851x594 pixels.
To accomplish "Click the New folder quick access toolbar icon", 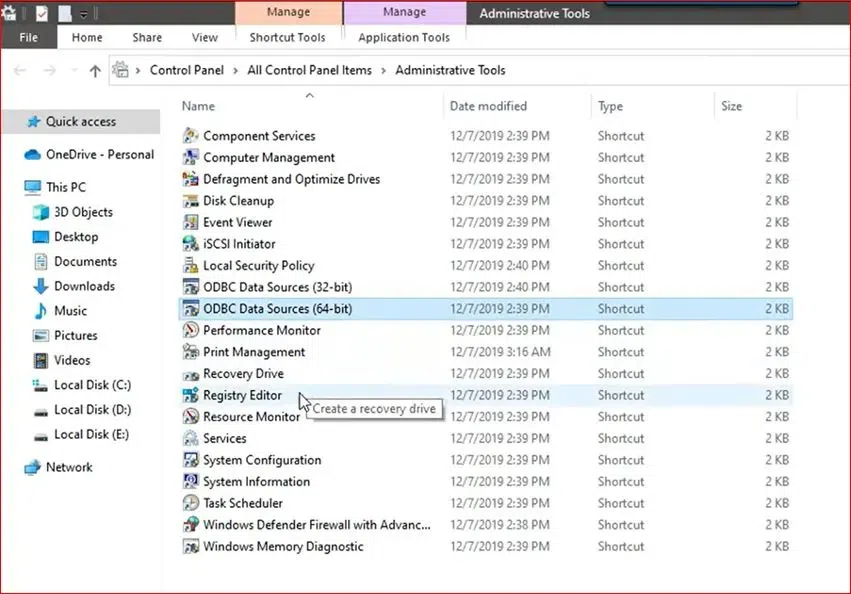I will 65,14.
